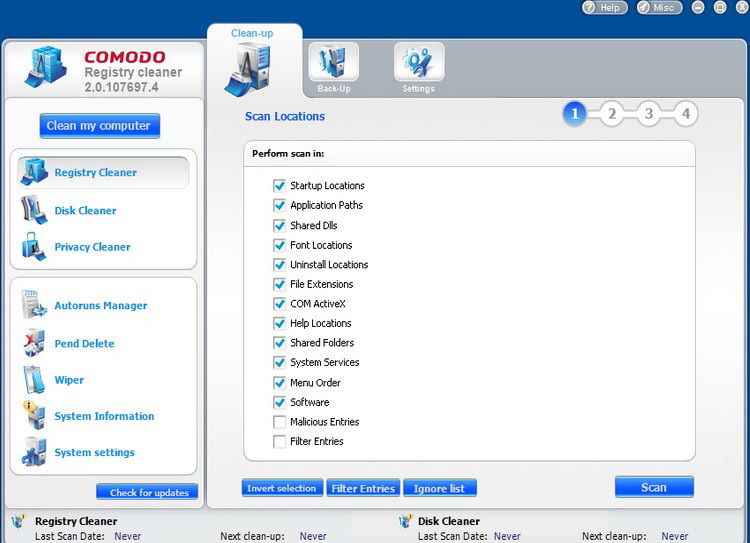Screen dimensions: 750x543
Task: Open the Help menu
Action: (605, 8)
